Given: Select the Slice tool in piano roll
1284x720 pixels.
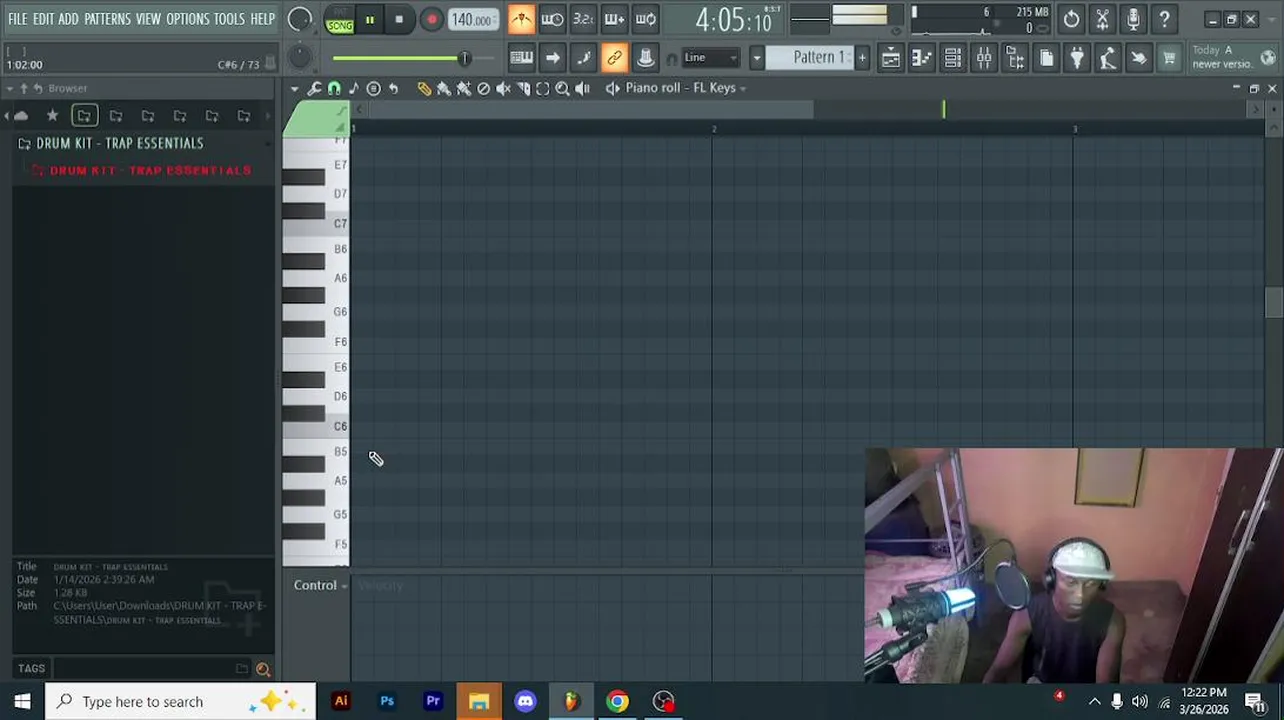Looking at the screenshot, I should click(523, 88).
